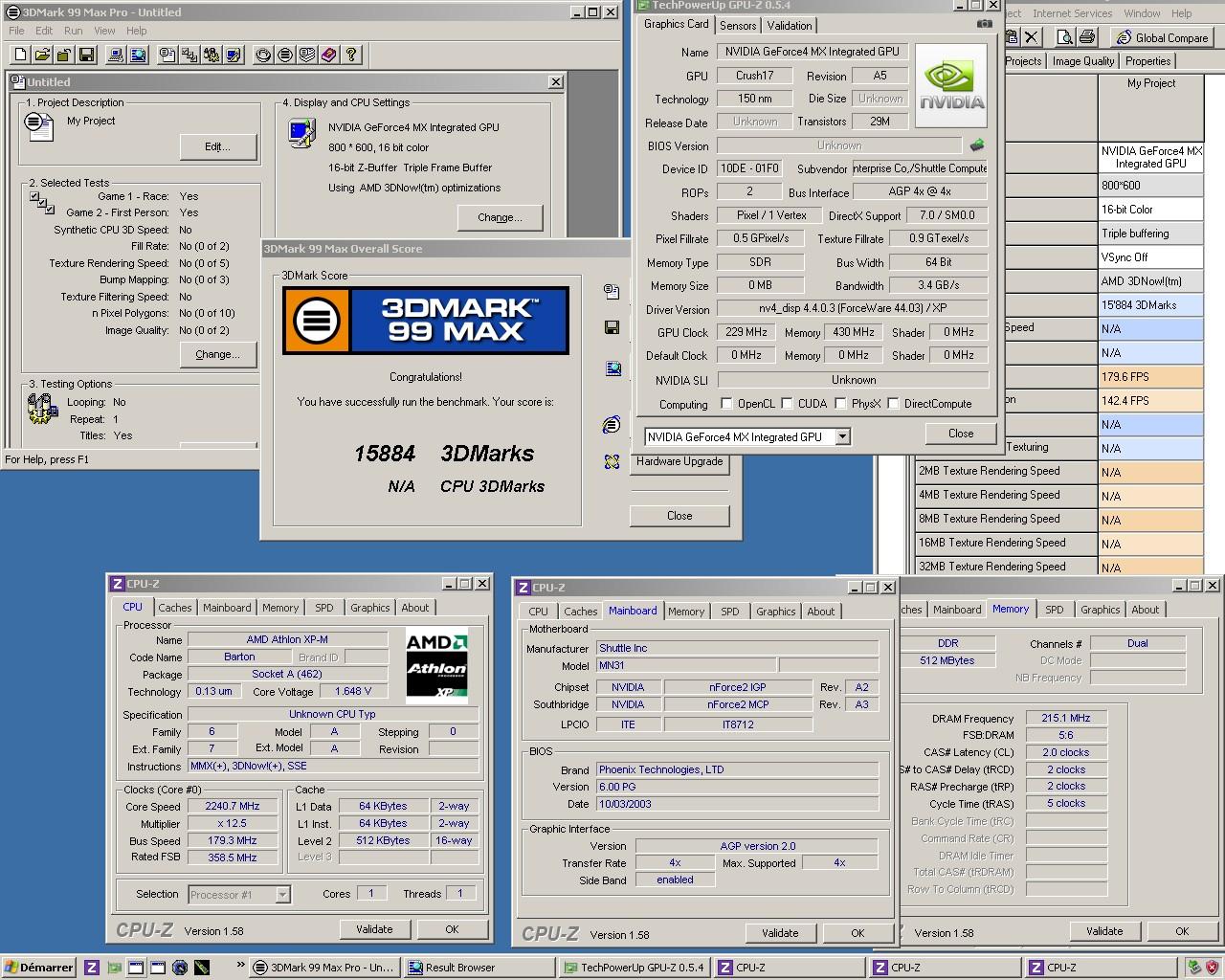Viewport: 1225px width, 980px height.
Task: Click the selected tests checklist toolbar icon
Action: coord(189,55)
